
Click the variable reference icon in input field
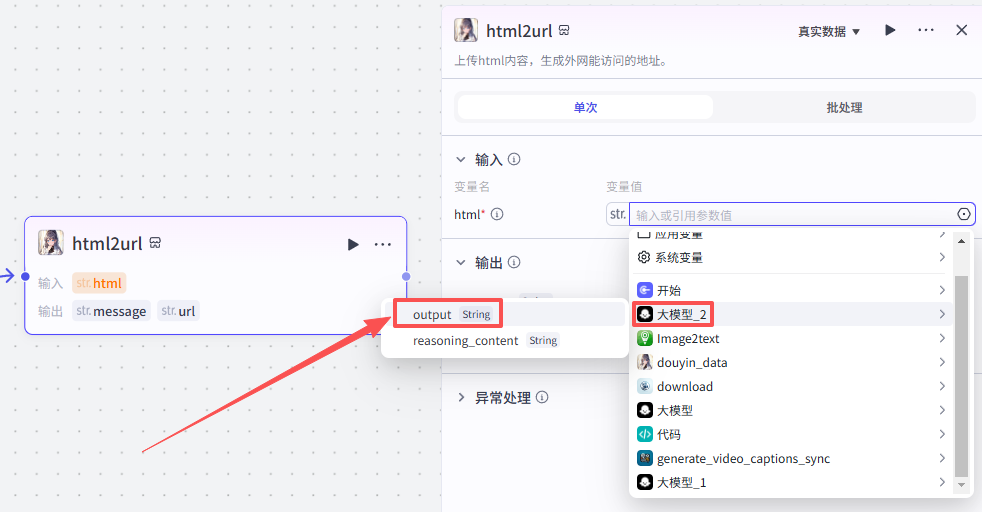point(964,214)
